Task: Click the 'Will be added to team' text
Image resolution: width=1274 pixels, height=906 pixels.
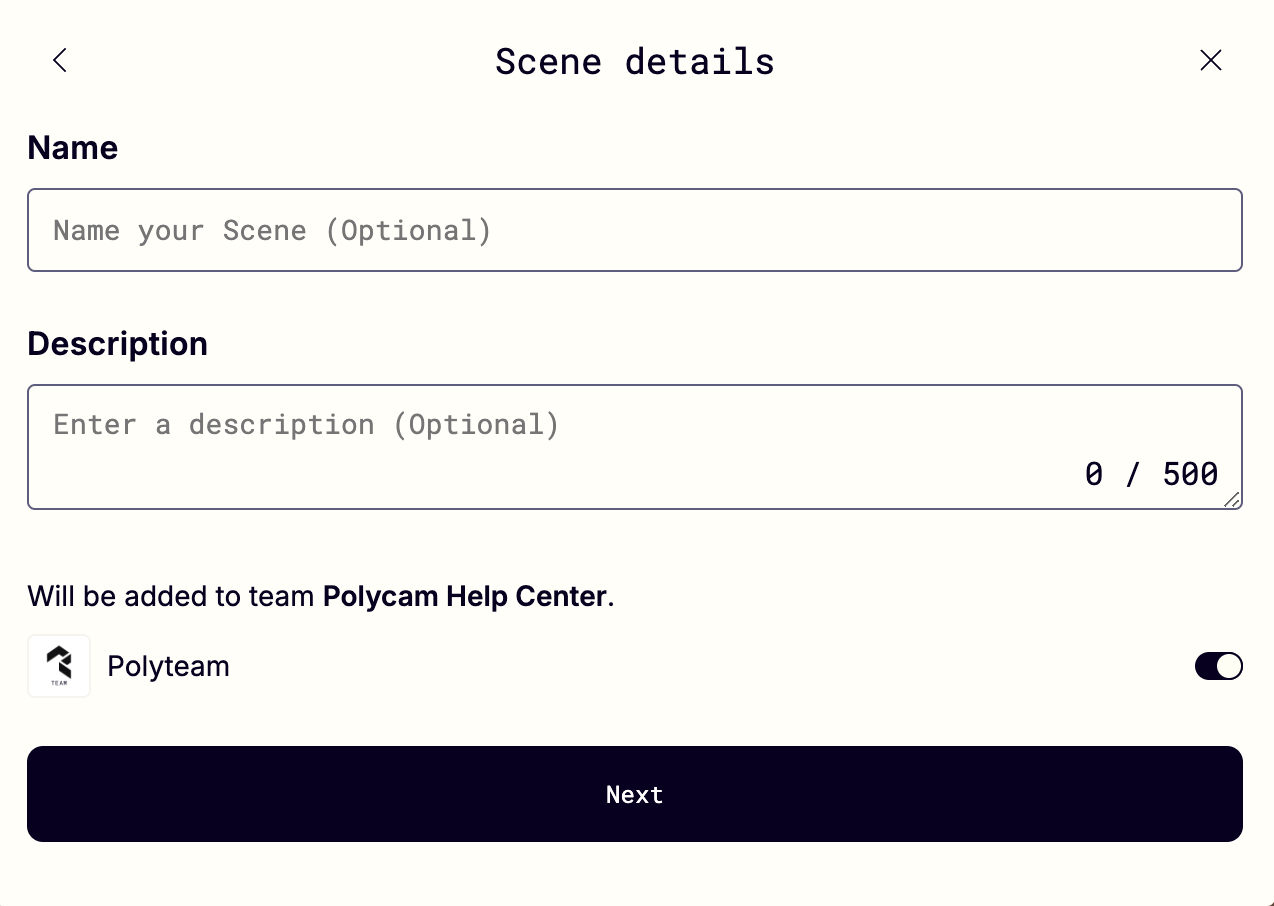Action: (x=172, y=597)
